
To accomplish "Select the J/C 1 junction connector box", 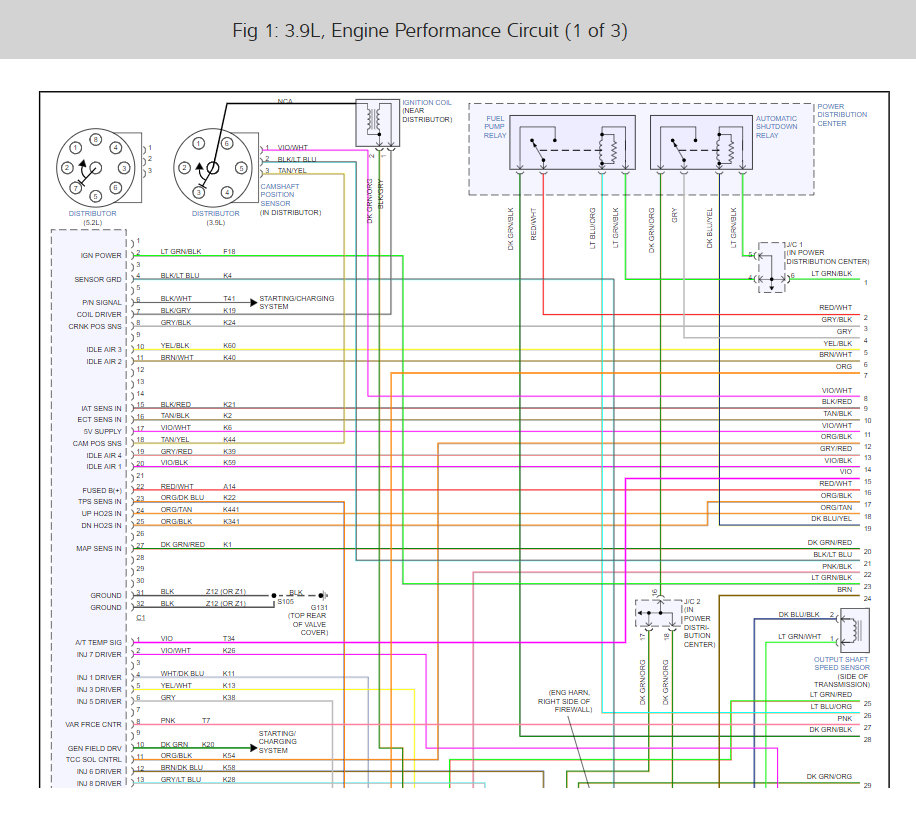I will click(771, 267).
